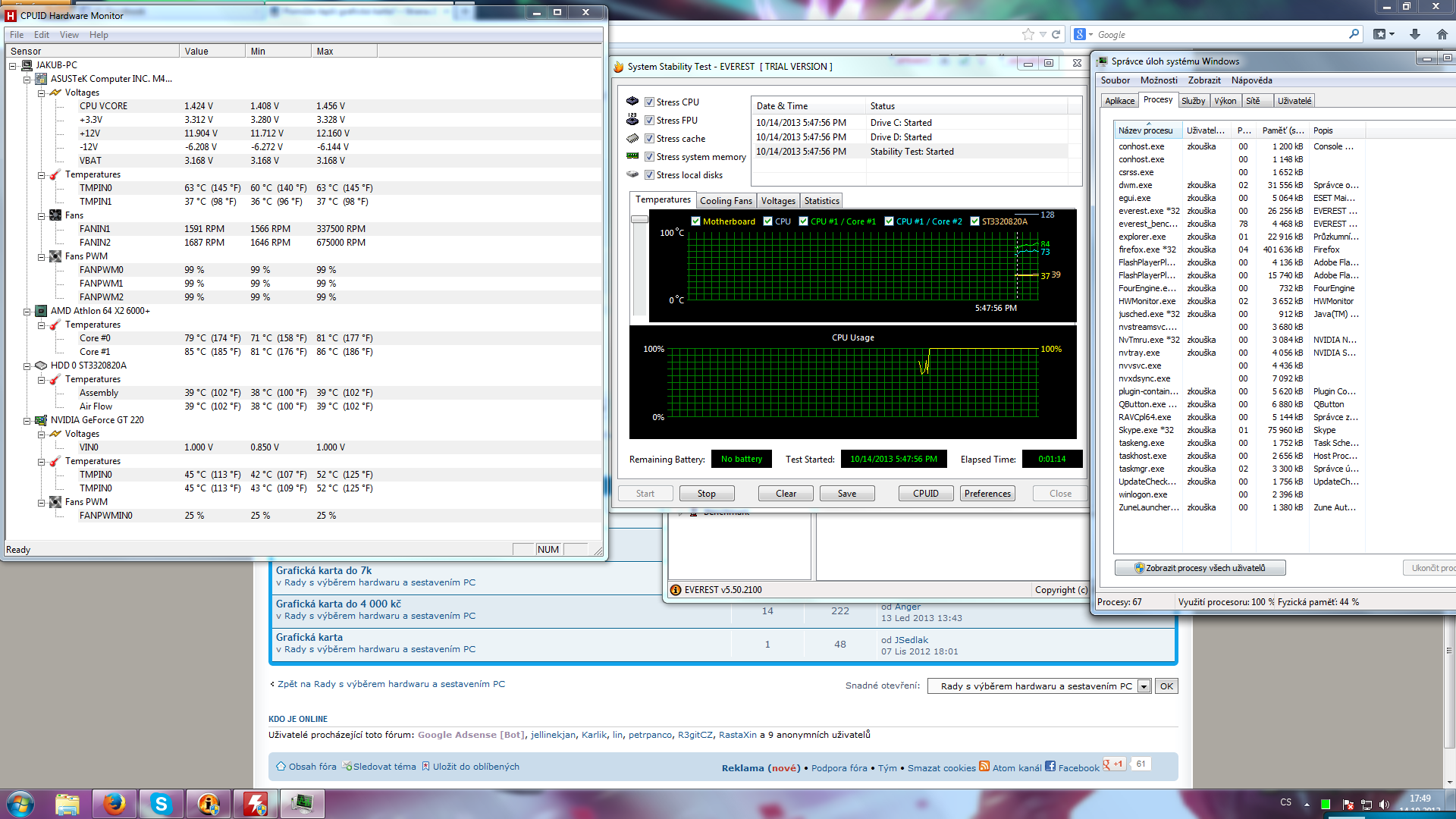Open the CPUID button in EVEREST
Image resolution: width=1456 pixels, height=819 pixels.
[x=926, y=494]
